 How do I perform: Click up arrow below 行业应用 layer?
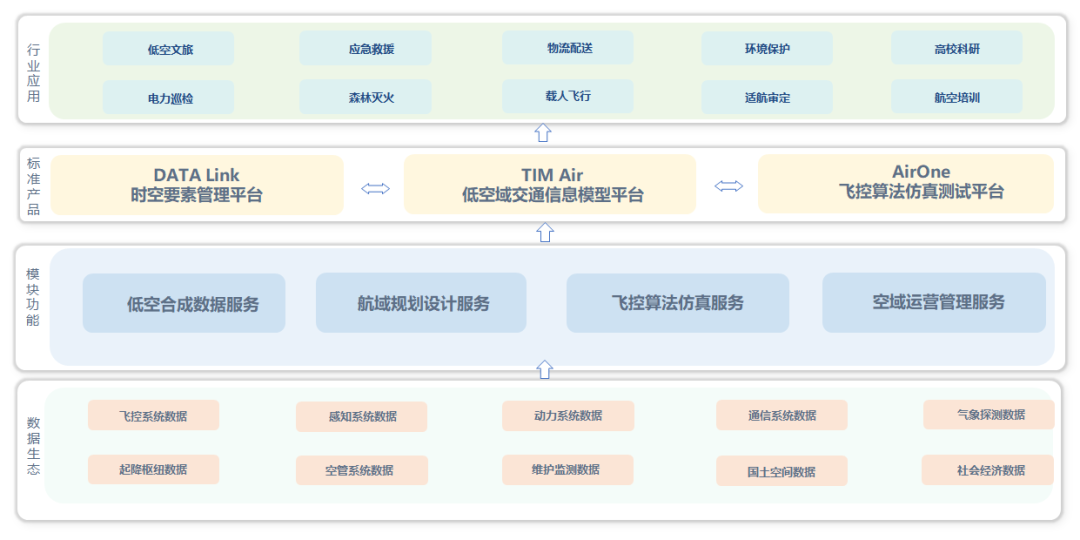click(543, 132)
